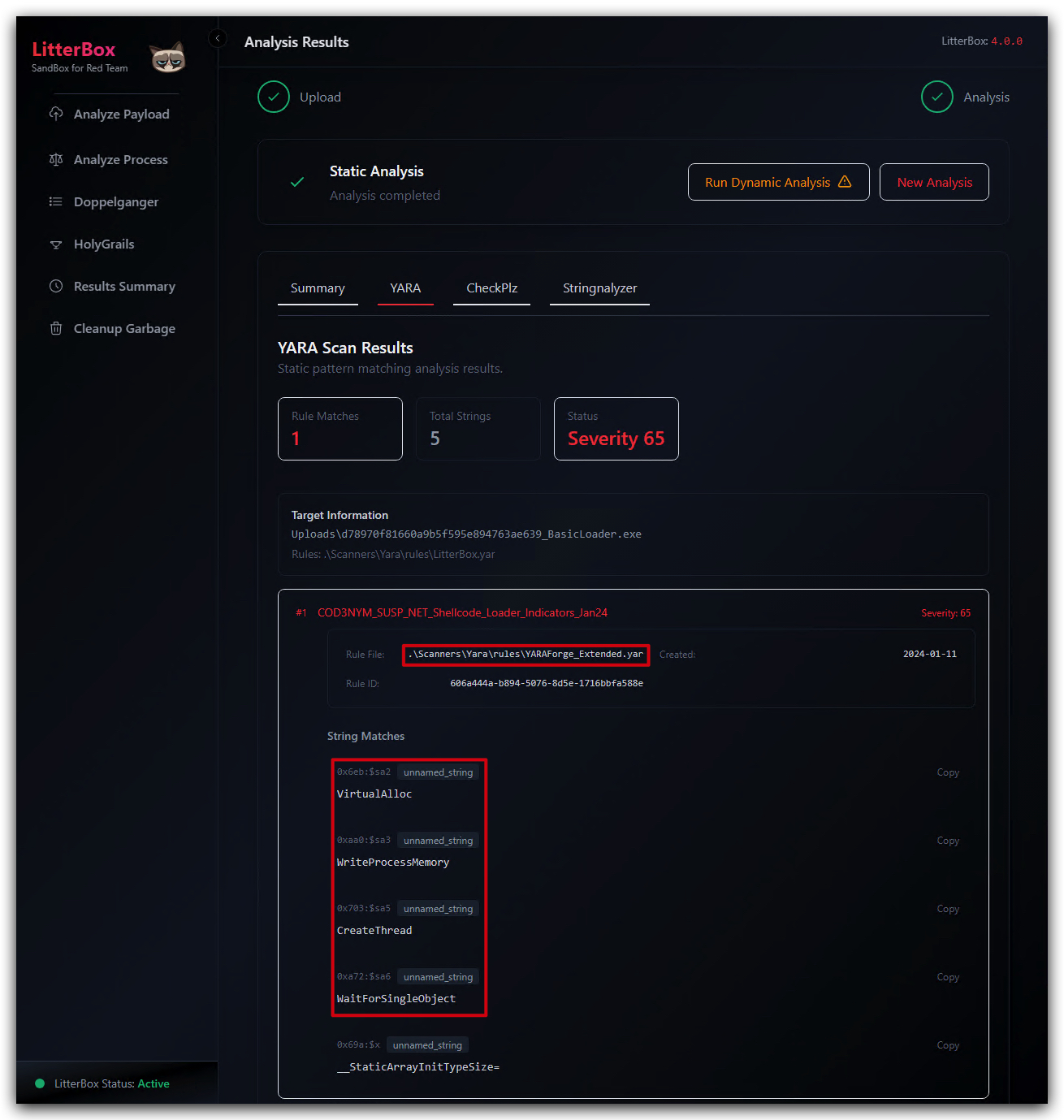The image size is (1064, 1120).
Task: Click the HolyGrails icon in sidebar
Action: [x=56, y=244]
